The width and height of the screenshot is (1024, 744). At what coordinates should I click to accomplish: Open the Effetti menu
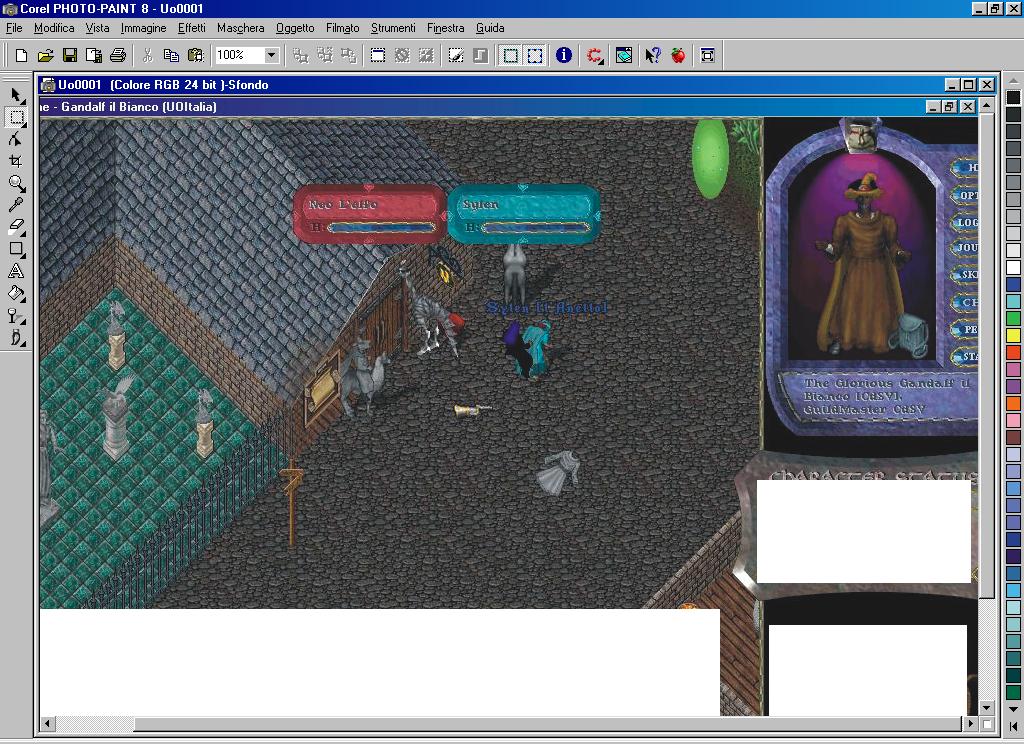[192, 28]
